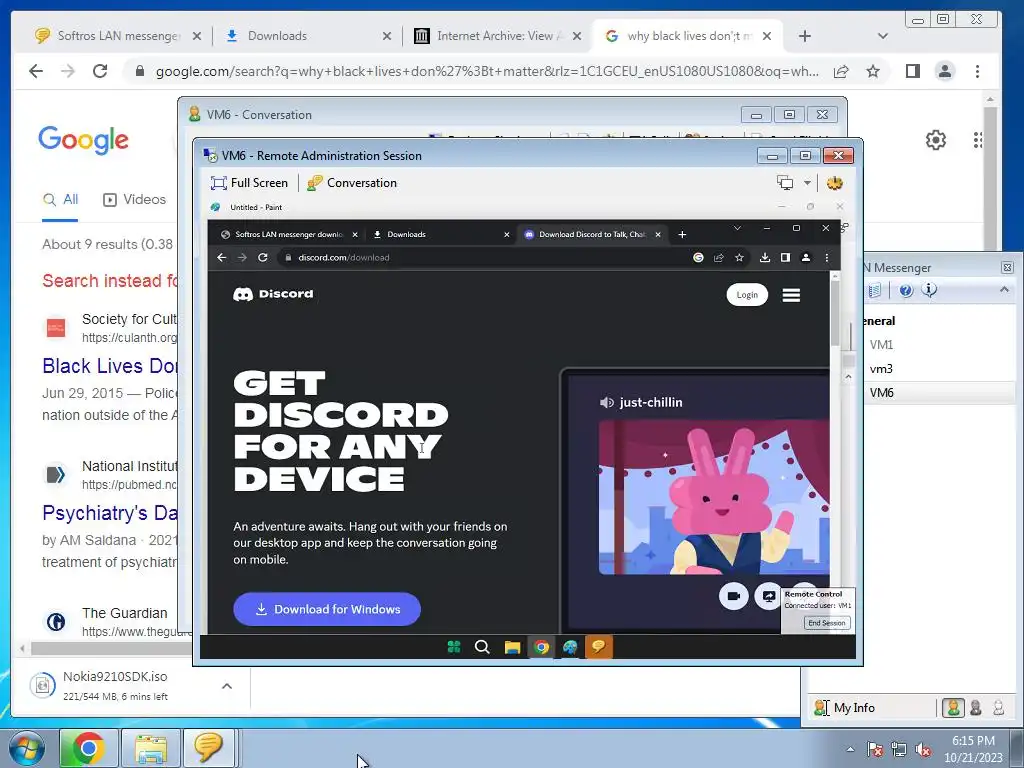The height and width of the screenshot is (768, 1024).
Task: Go back in the remote Chrome browser
Action: click(x=221, y=257)
